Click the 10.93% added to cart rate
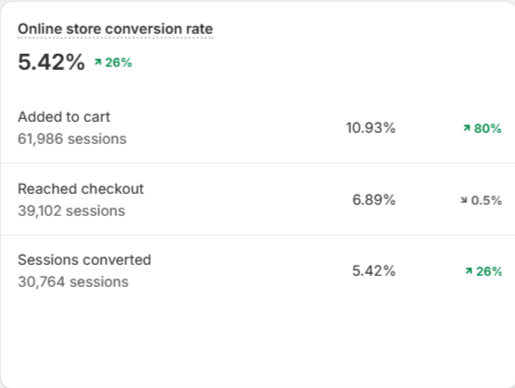Viewport: 515px width, 388px height. (x=371, y=128)
